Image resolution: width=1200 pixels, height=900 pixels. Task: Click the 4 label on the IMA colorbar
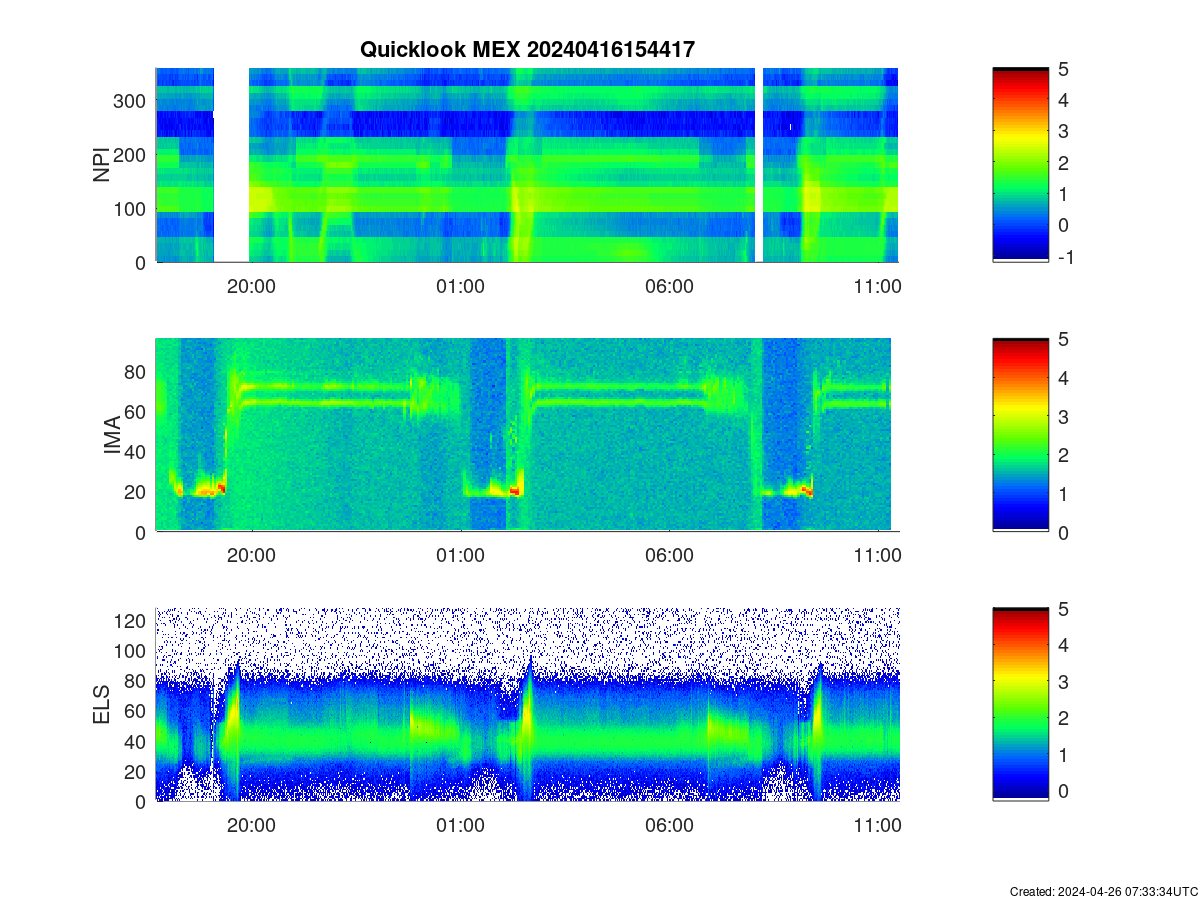[1064, 378]
